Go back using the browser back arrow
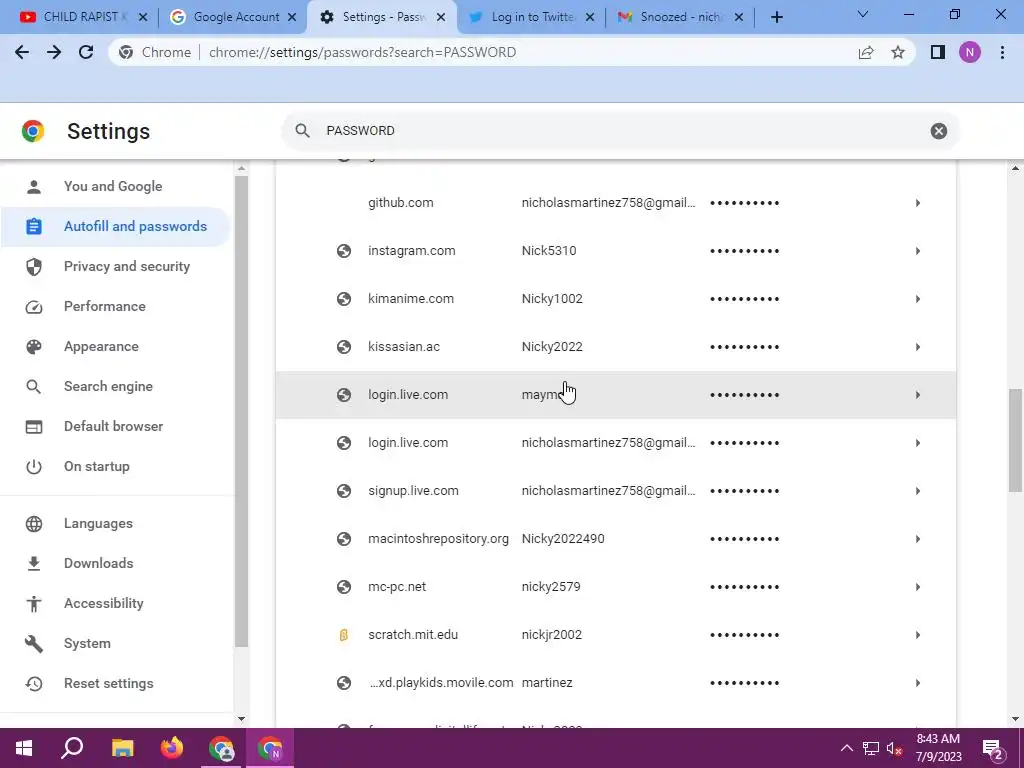Image resolution: width=1024 pixels, height=768 pixels. pyautogui.click(x=22, y=52)
